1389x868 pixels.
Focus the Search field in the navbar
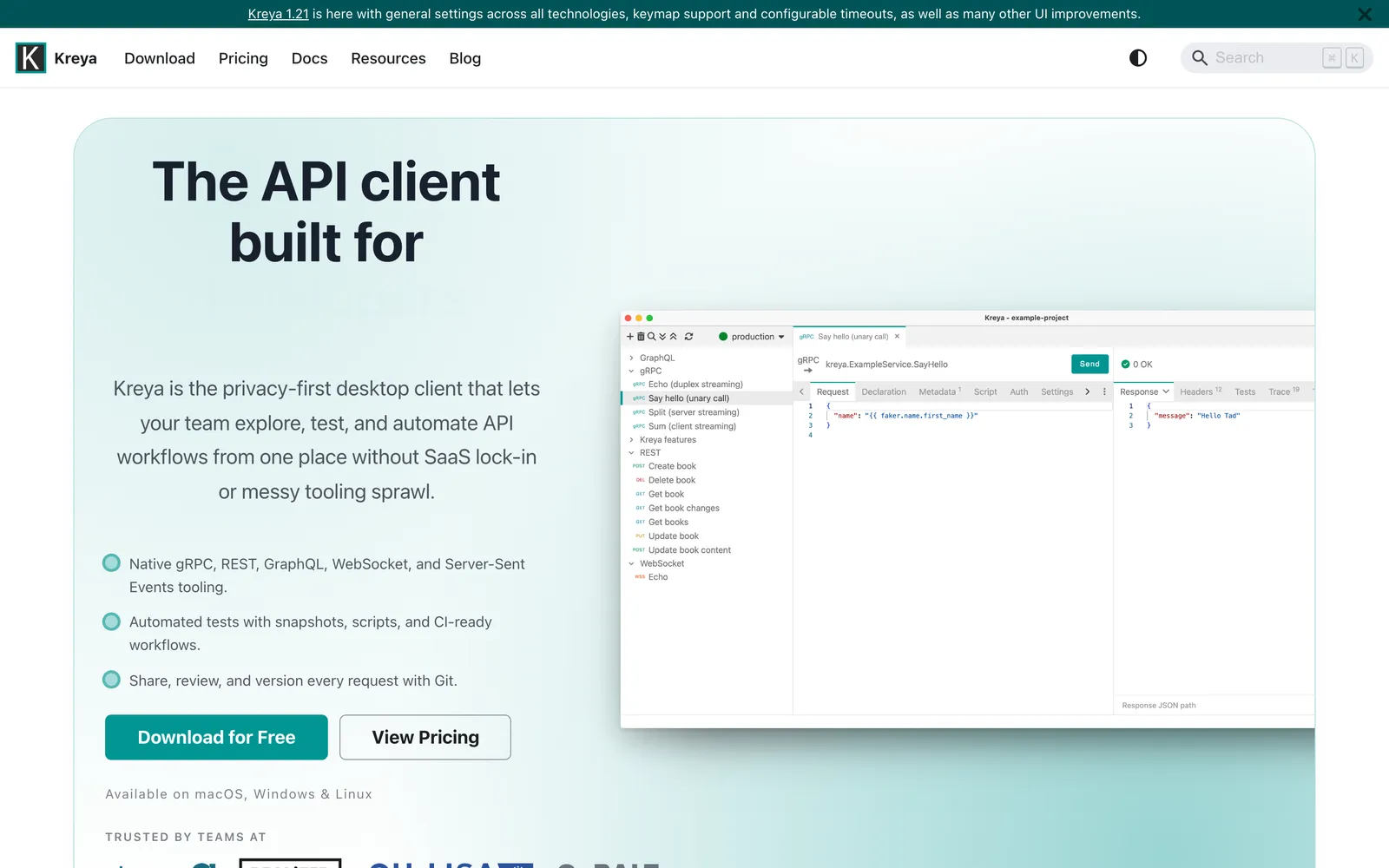click(x=1276, y=58)
